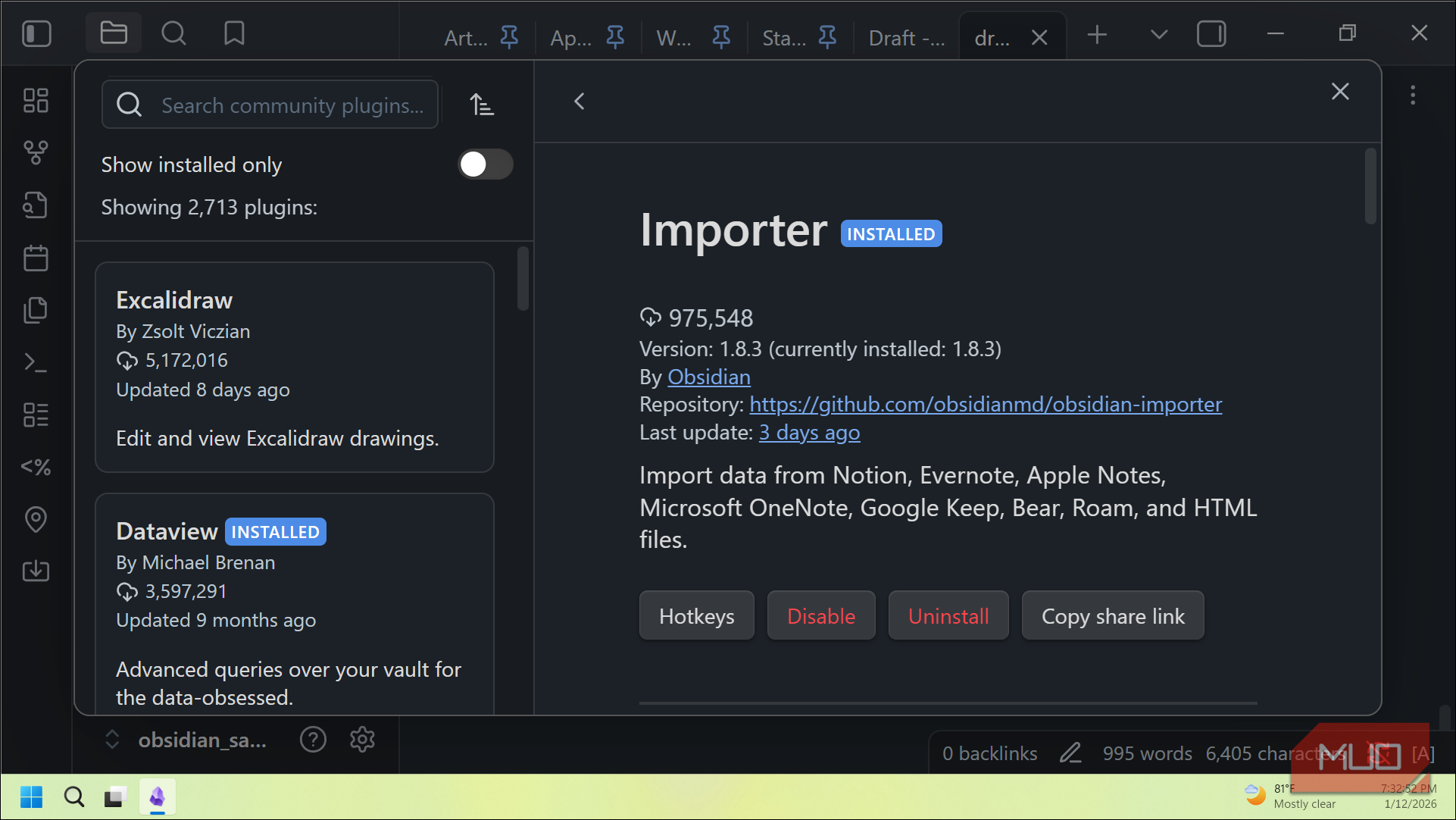
Task: Add a new tab with plus icon
Action: [x=1097, y=35]
